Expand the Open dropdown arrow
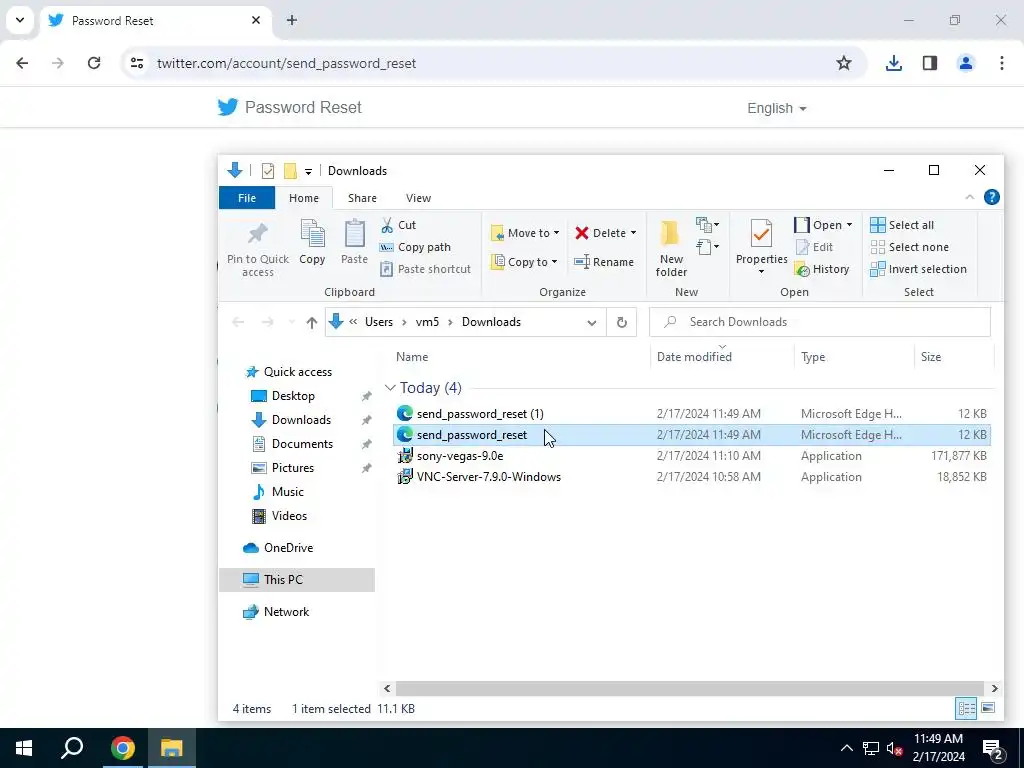Screen dimensions: 1024x768 coord(849,225)
